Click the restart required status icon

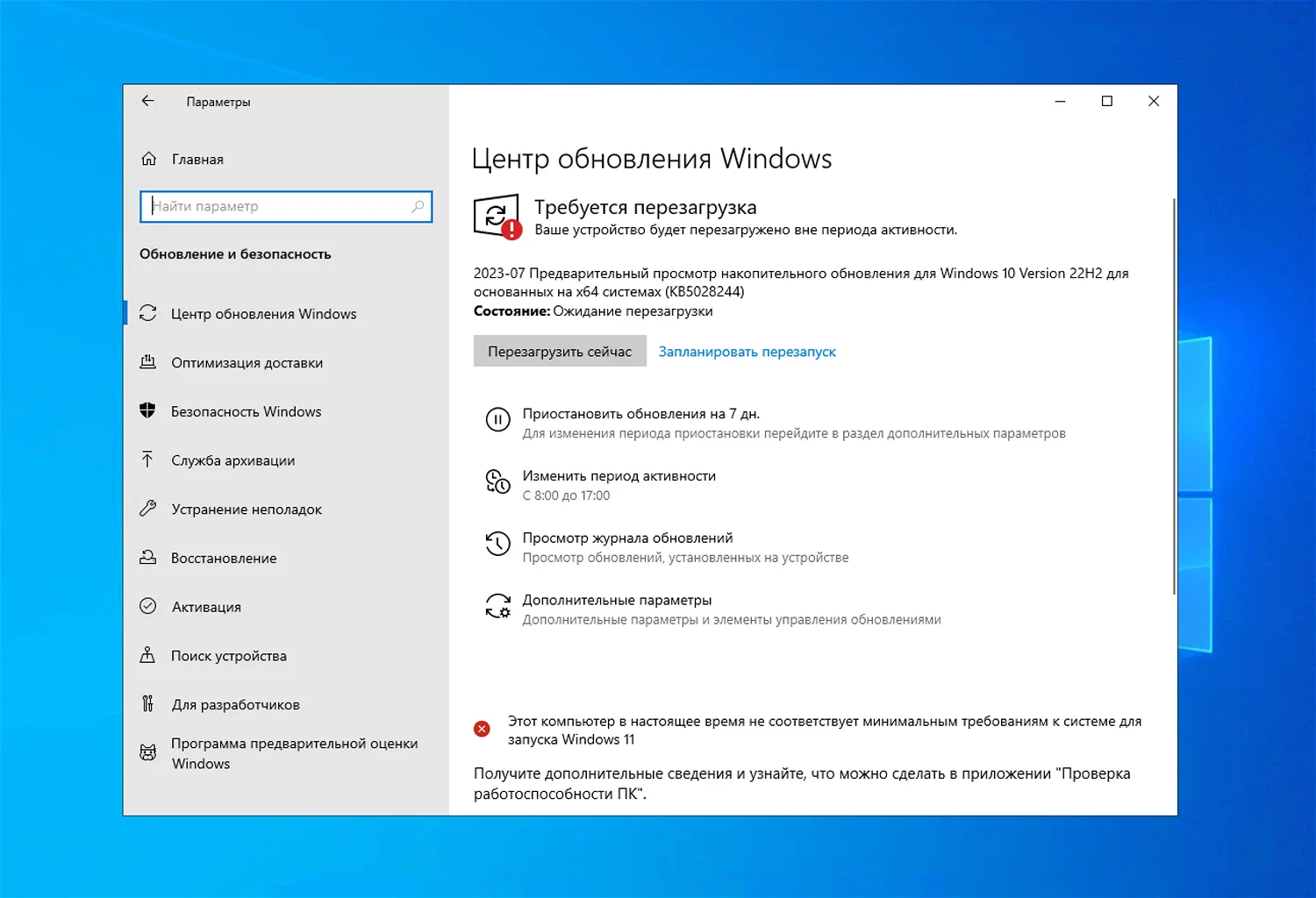coord(497,217)
